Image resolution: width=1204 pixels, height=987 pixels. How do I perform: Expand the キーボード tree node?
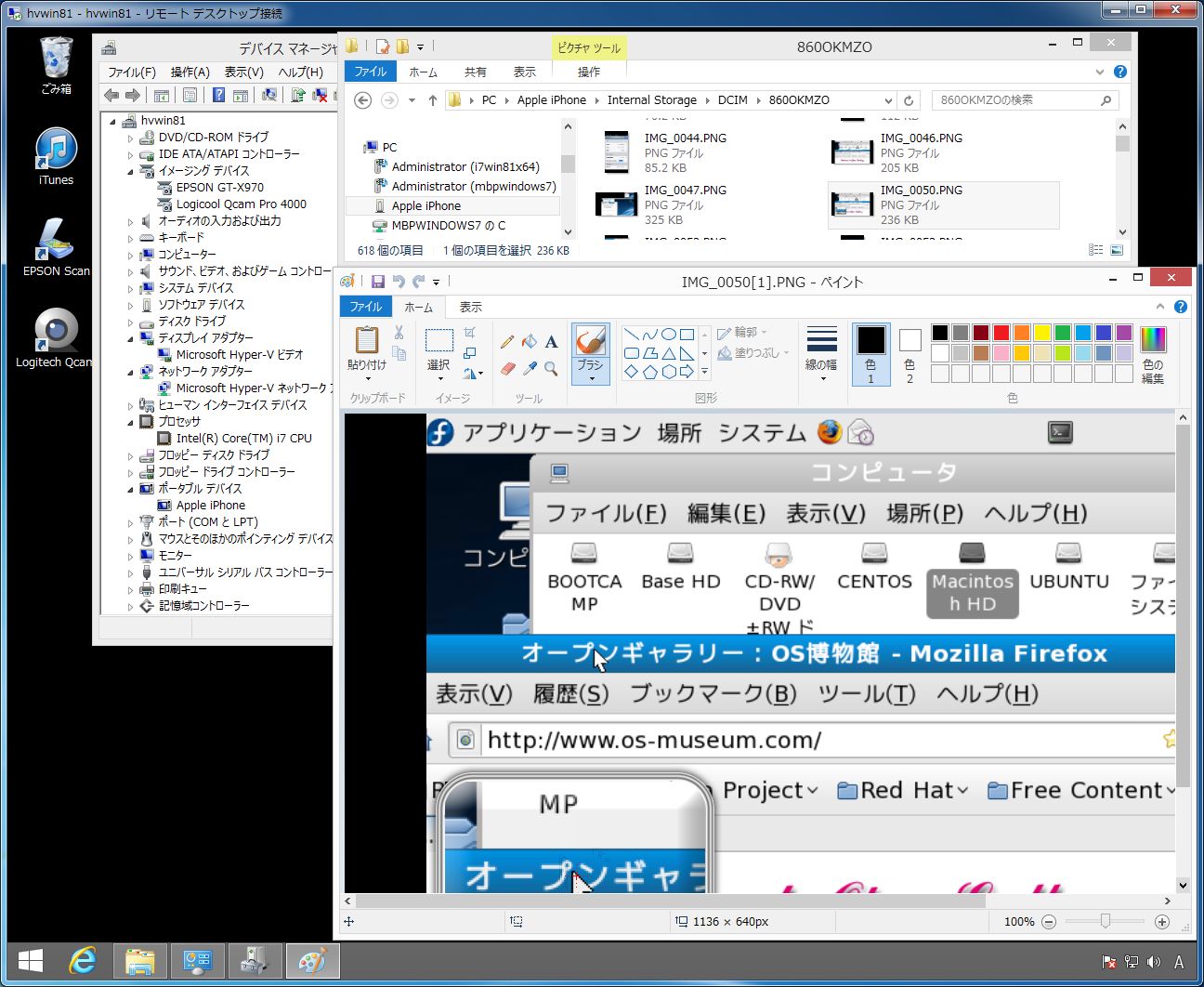[x=131, y=238]
